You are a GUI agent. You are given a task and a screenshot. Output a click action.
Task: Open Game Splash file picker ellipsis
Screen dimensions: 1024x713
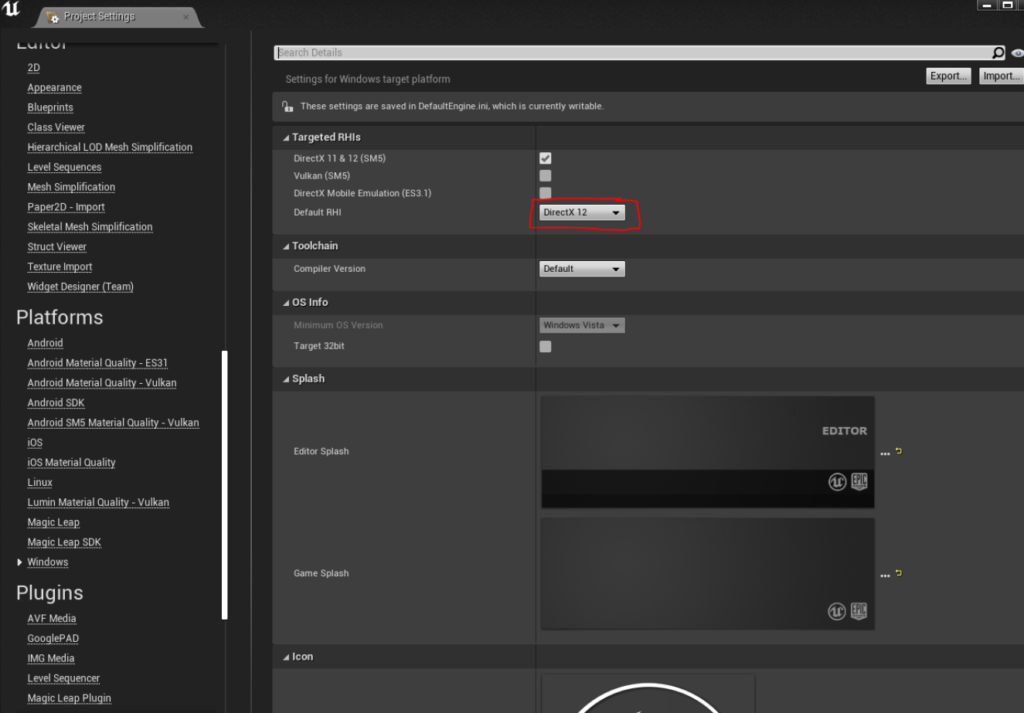tap(885, 575)
